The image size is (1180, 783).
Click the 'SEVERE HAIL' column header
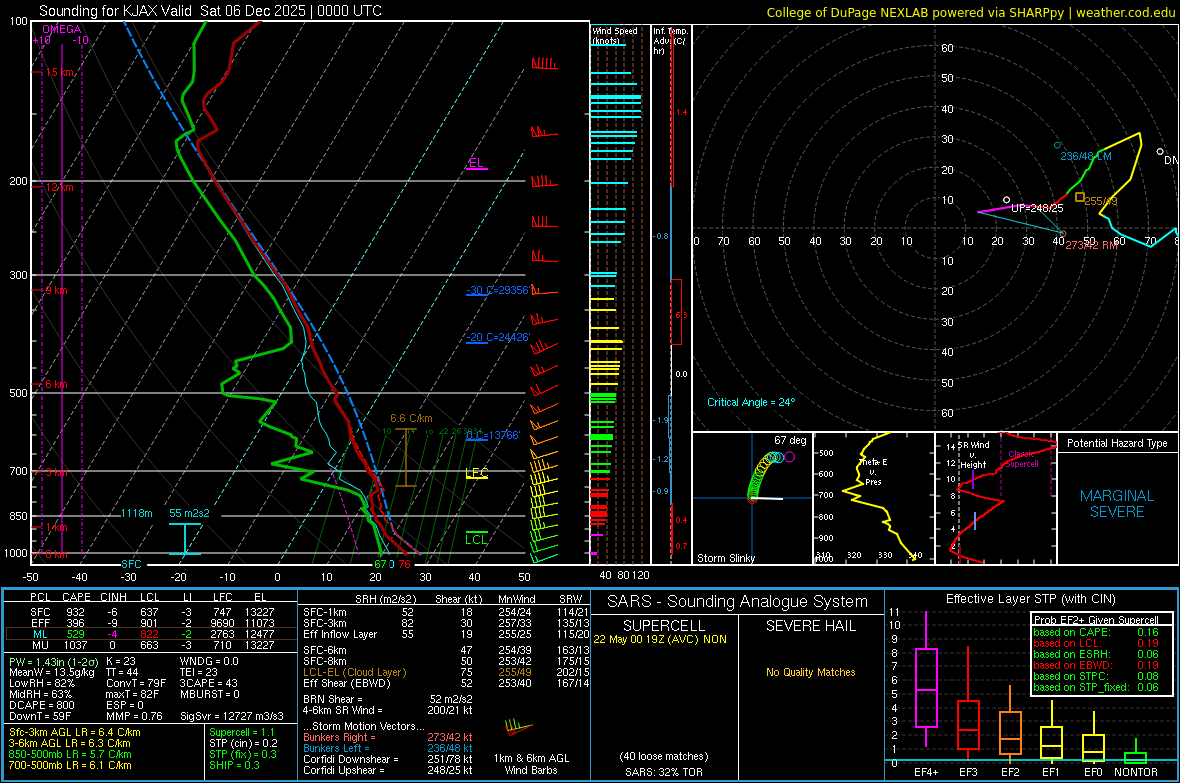pyautogui.click(x=810, y=626)
